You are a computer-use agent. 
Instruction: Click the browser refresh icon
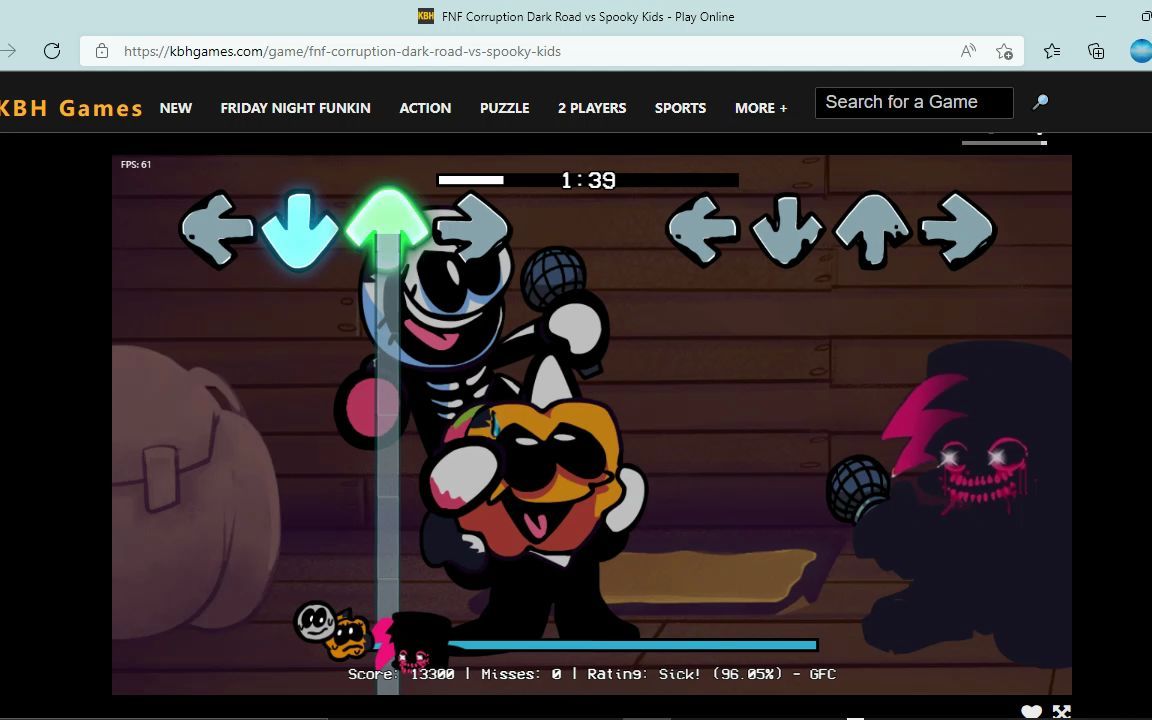coord(51,51)
